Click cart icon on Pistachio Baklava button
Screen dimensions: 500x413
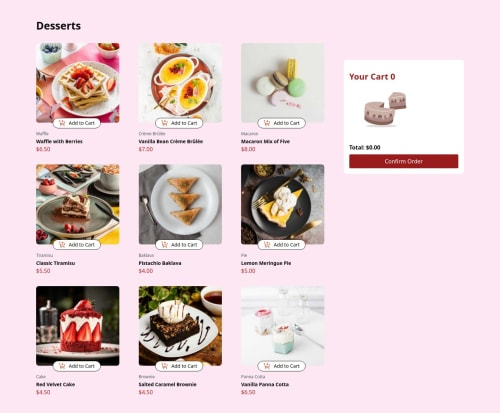tap(164, 245)
